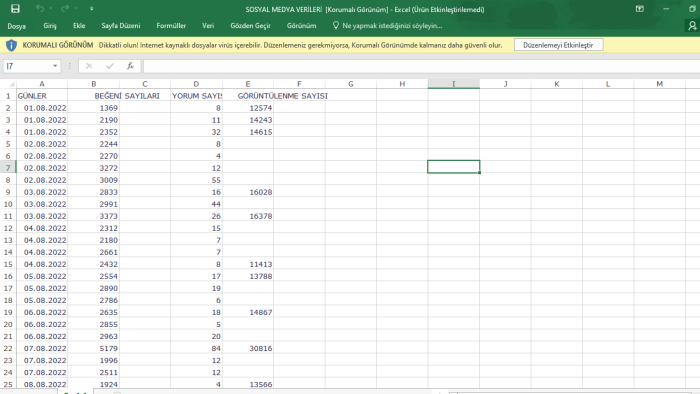Screen dimensions: 700x394
Task: Click cell with value 3373
Action: [93, 216]
